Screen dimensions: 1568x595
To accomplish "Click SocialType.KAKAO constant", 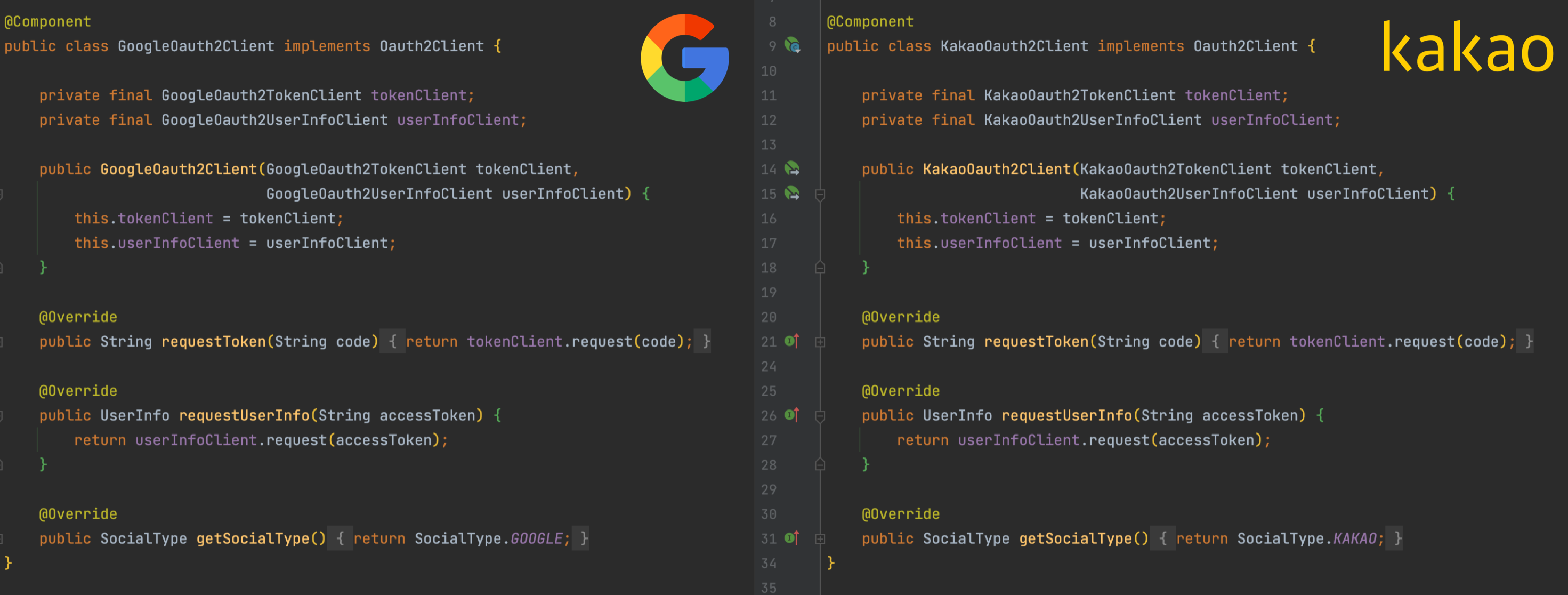I will (x=1354, y=538).
